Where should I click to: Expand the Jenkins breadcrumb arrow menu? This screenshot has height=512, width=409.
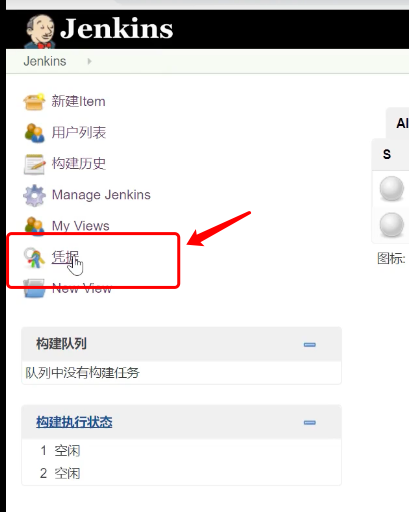(x=89, y=61)
